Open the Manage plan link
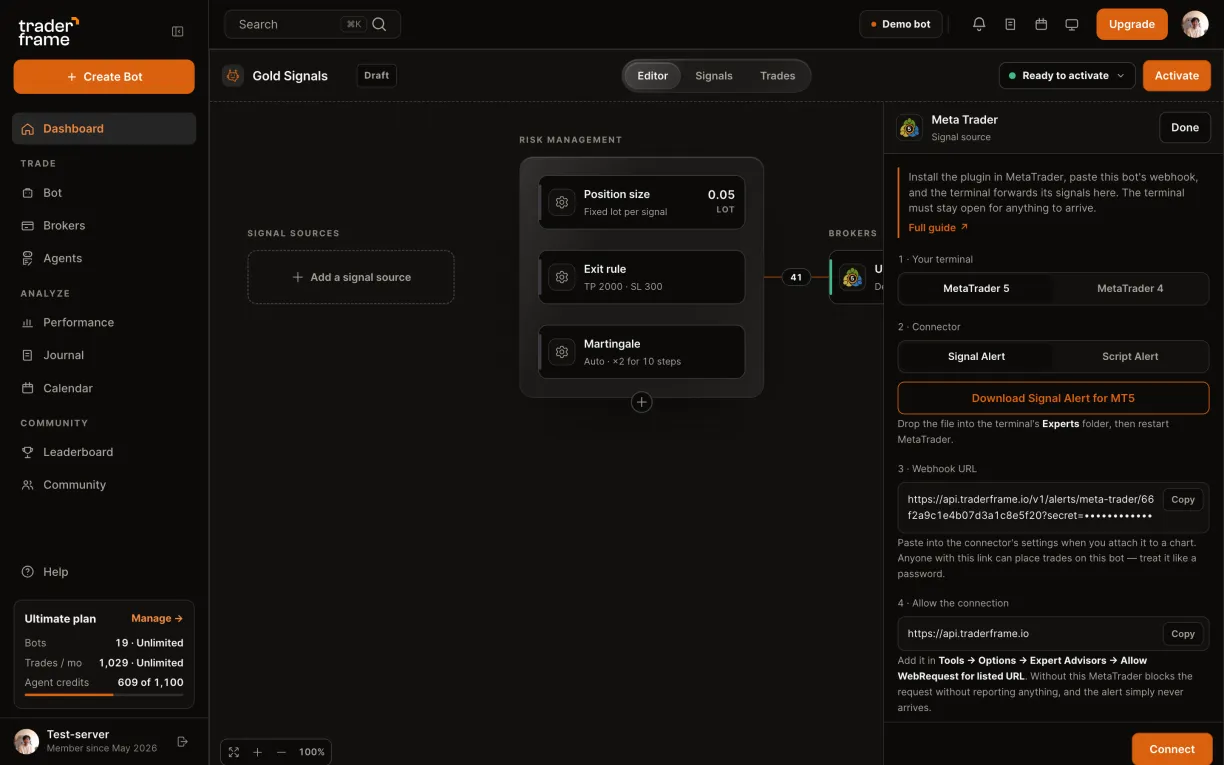This screenshot has width=1224, height=765. coord(157,619)
